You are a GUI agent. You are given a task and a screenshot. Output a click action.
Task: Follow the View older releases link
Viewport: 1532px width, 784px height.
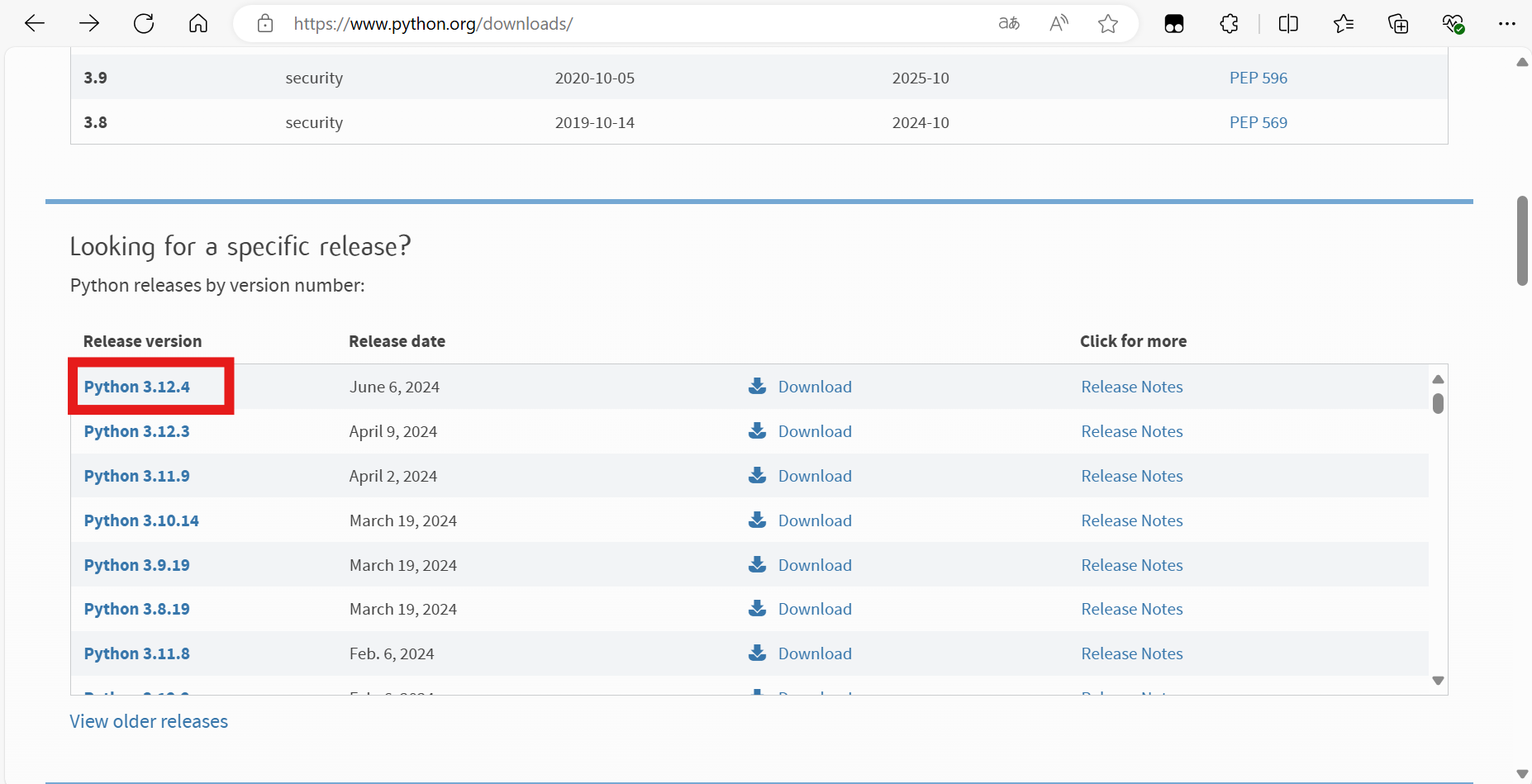click(x=149, y=721)
